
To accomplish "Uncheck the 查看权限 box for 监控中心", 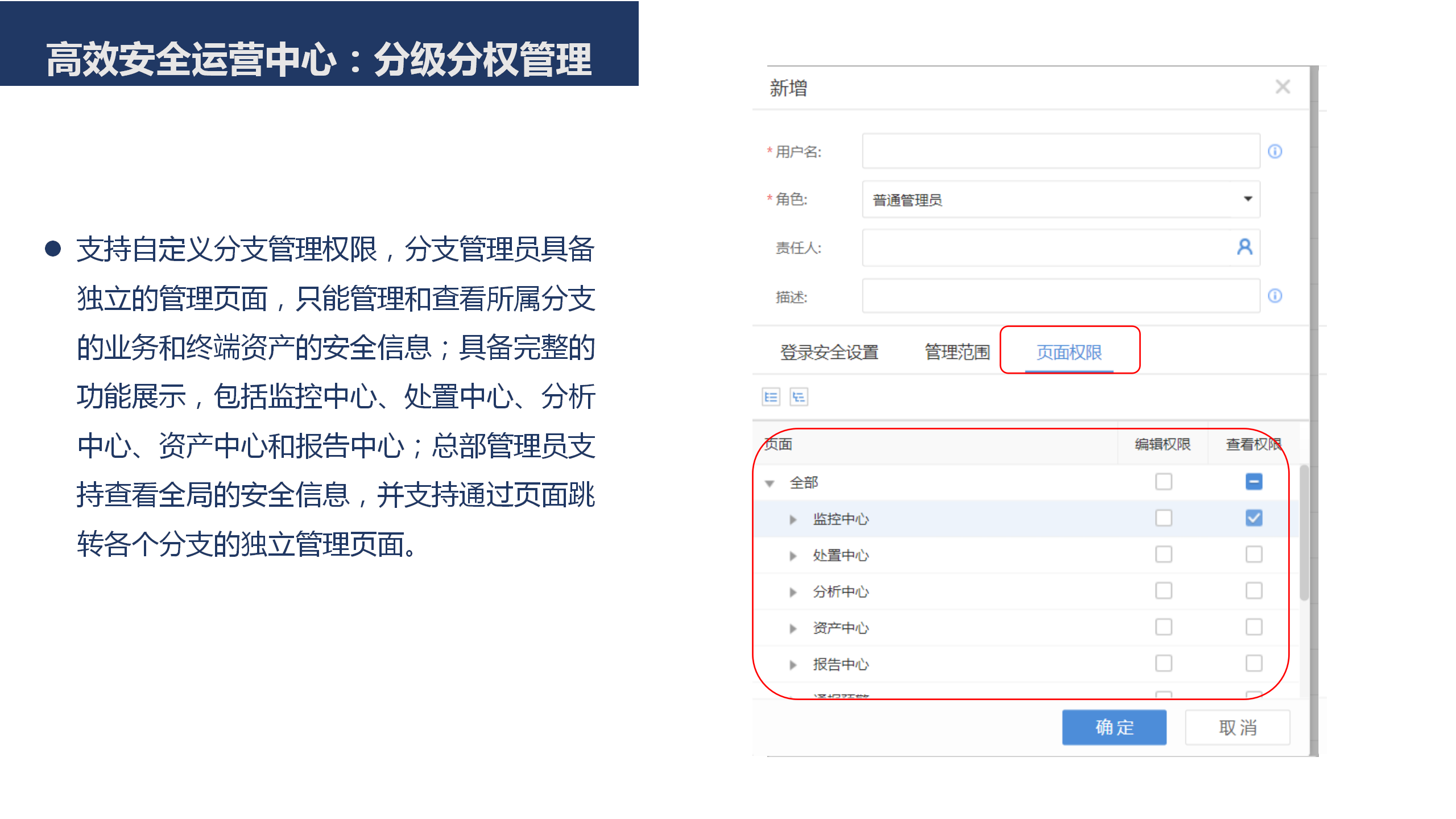I will coord(1254,518).
